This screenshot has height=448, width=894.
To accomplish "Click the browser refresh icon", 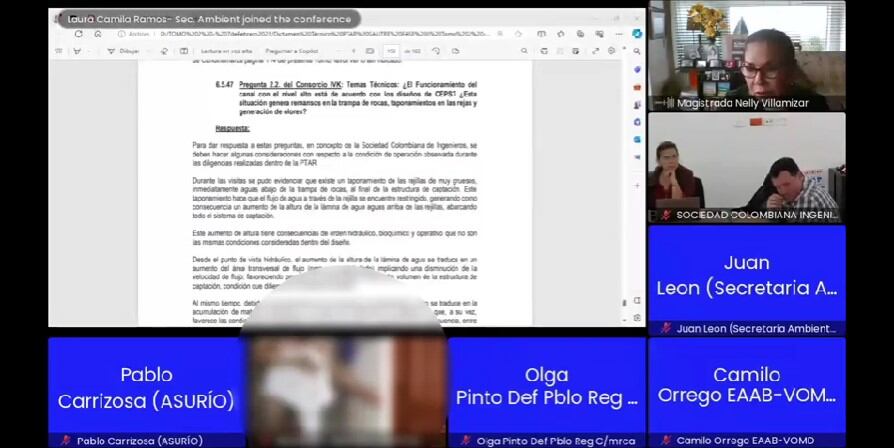I will click(79, 34).
